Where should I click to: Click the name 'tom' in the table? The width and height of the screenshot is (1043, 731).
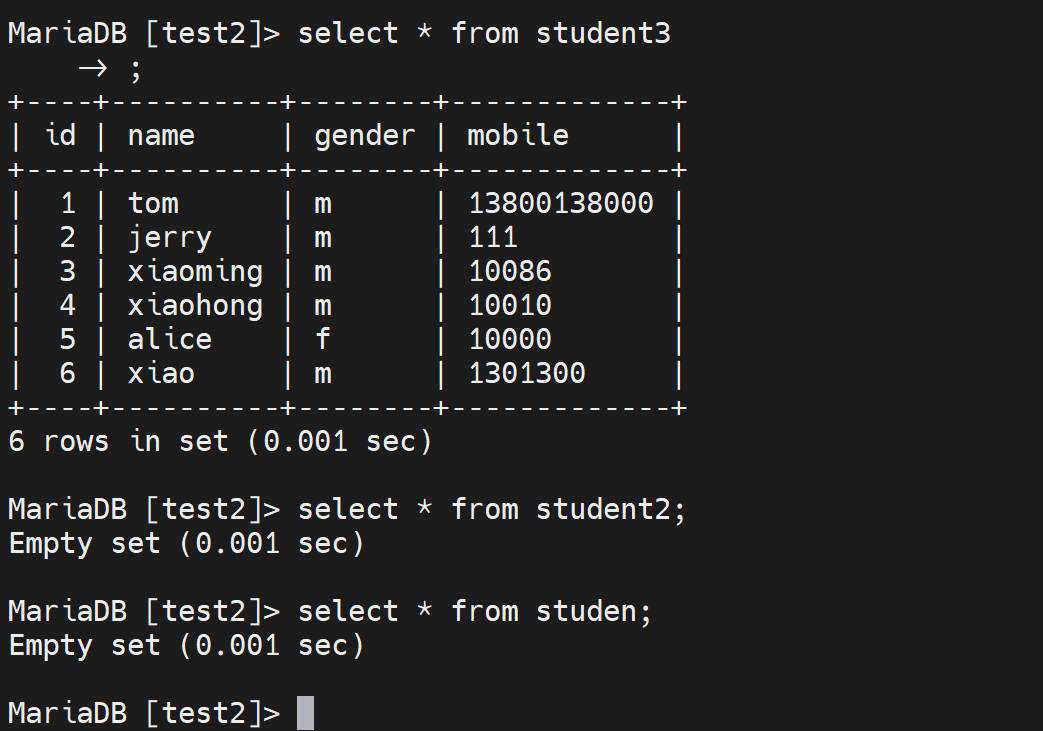pyautogui.click(x=153, y=204)
